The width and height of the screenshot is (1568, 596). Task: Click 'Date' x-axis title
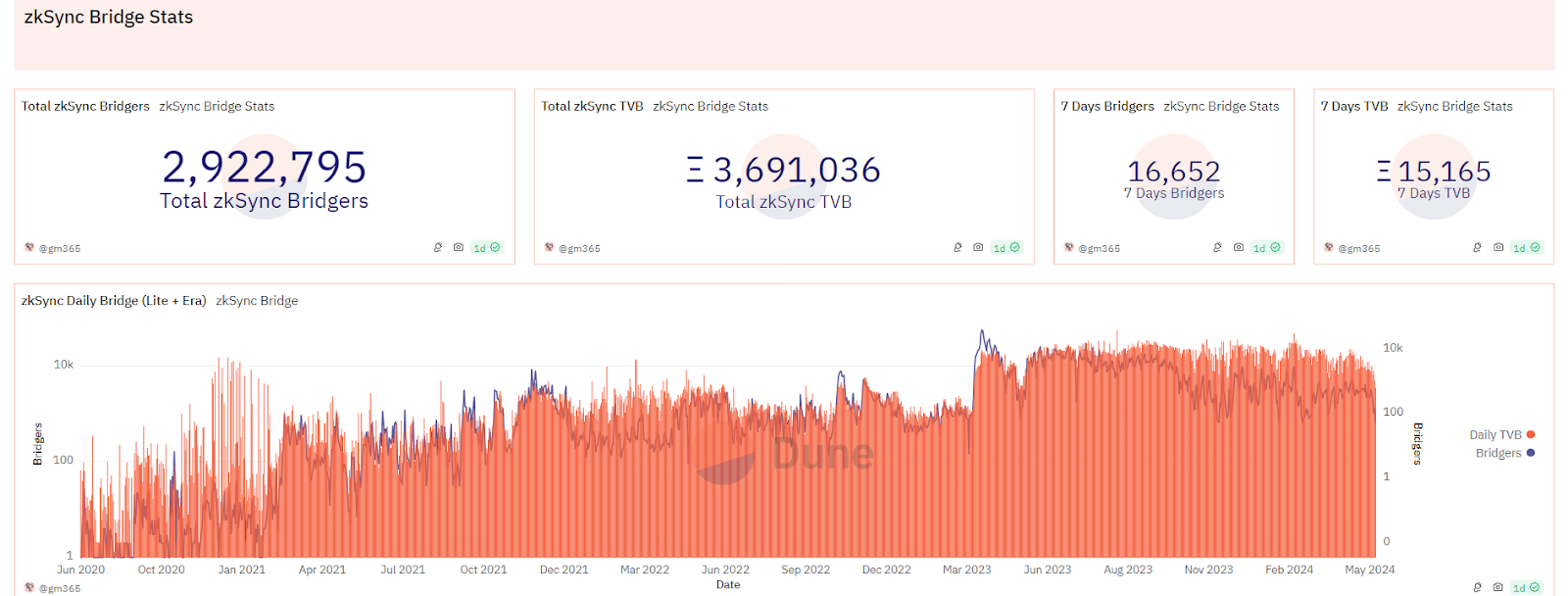728,585
